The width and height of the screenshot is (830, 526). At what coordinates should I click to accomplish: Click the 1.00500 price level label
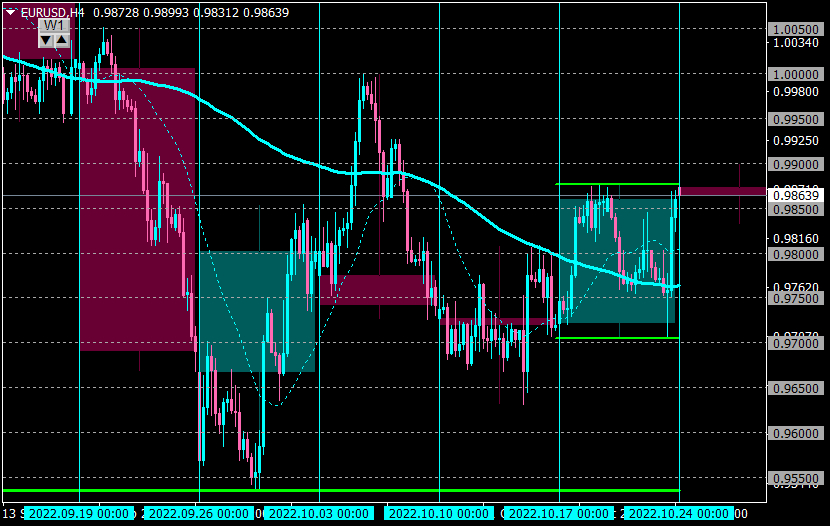coord(796,30)
